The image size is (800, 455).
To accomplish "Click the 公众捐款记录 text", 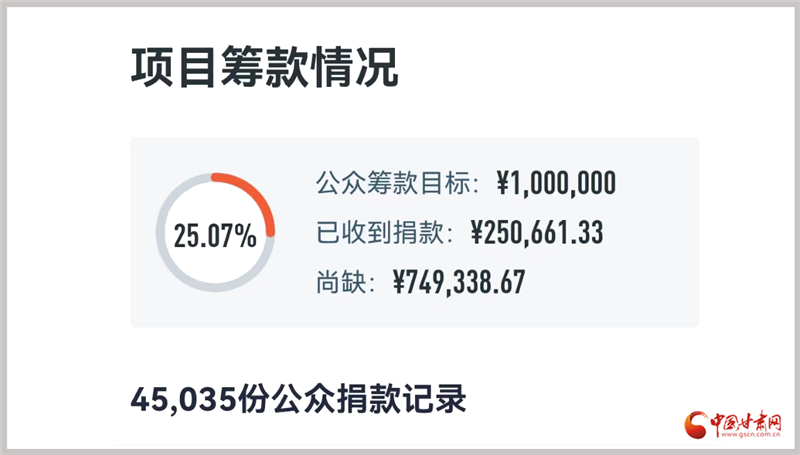I will tap(368, 399).
